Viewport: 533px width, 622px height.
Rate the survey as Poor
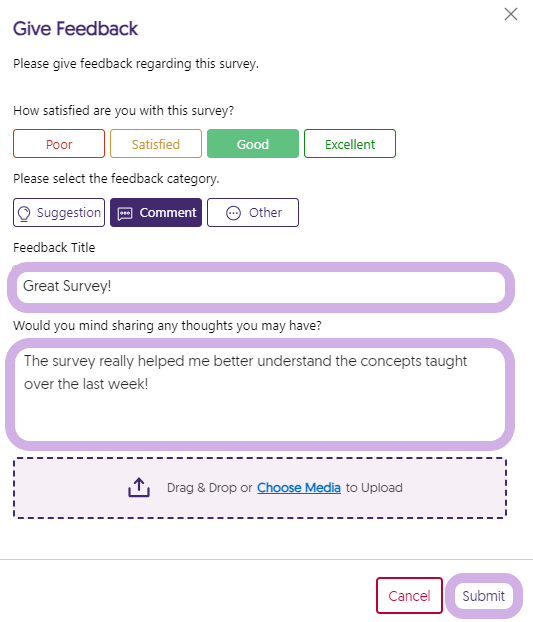coord(59,144)
